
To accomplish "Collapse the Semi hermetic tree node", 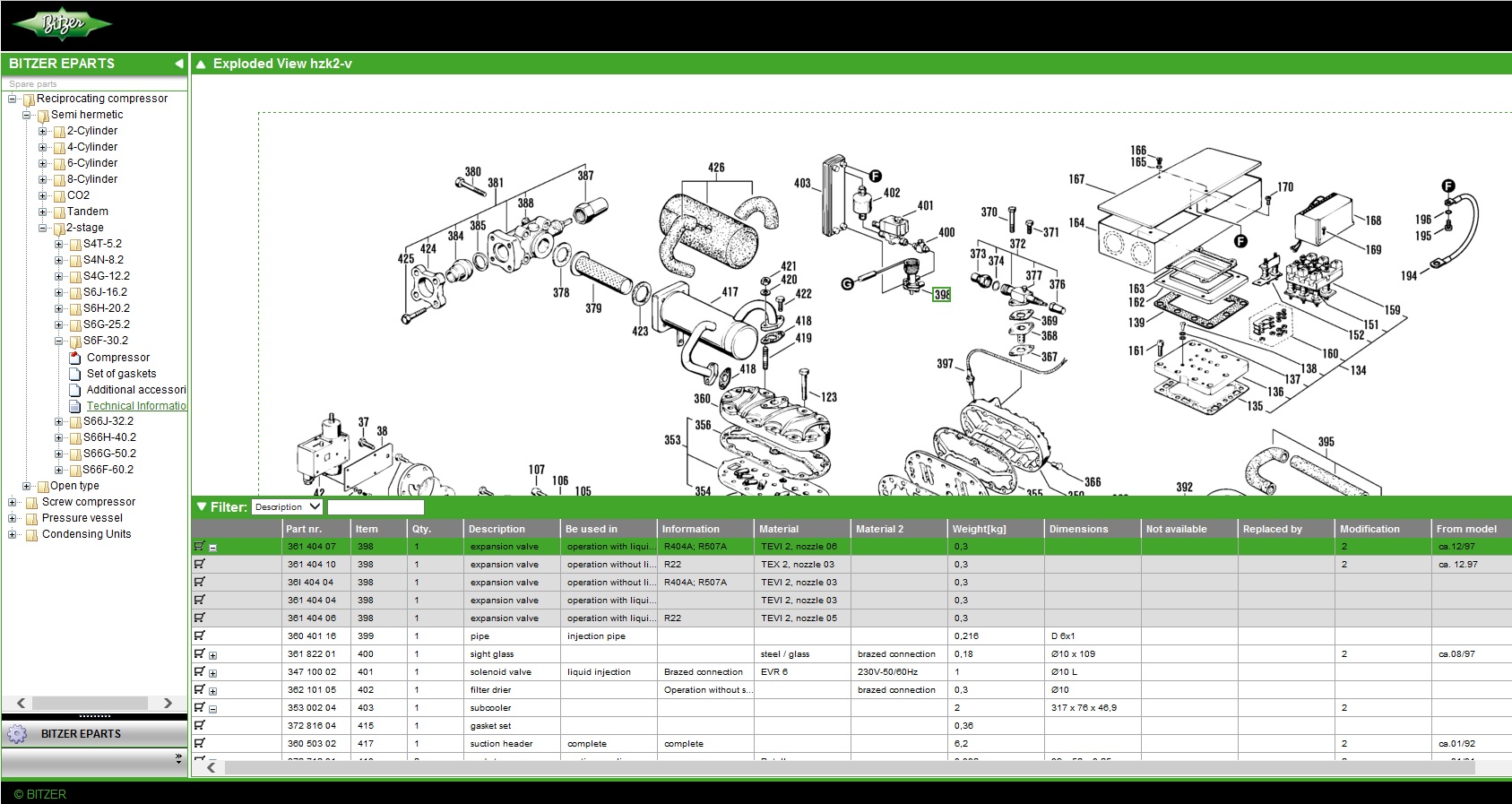I will pos(27,115).
